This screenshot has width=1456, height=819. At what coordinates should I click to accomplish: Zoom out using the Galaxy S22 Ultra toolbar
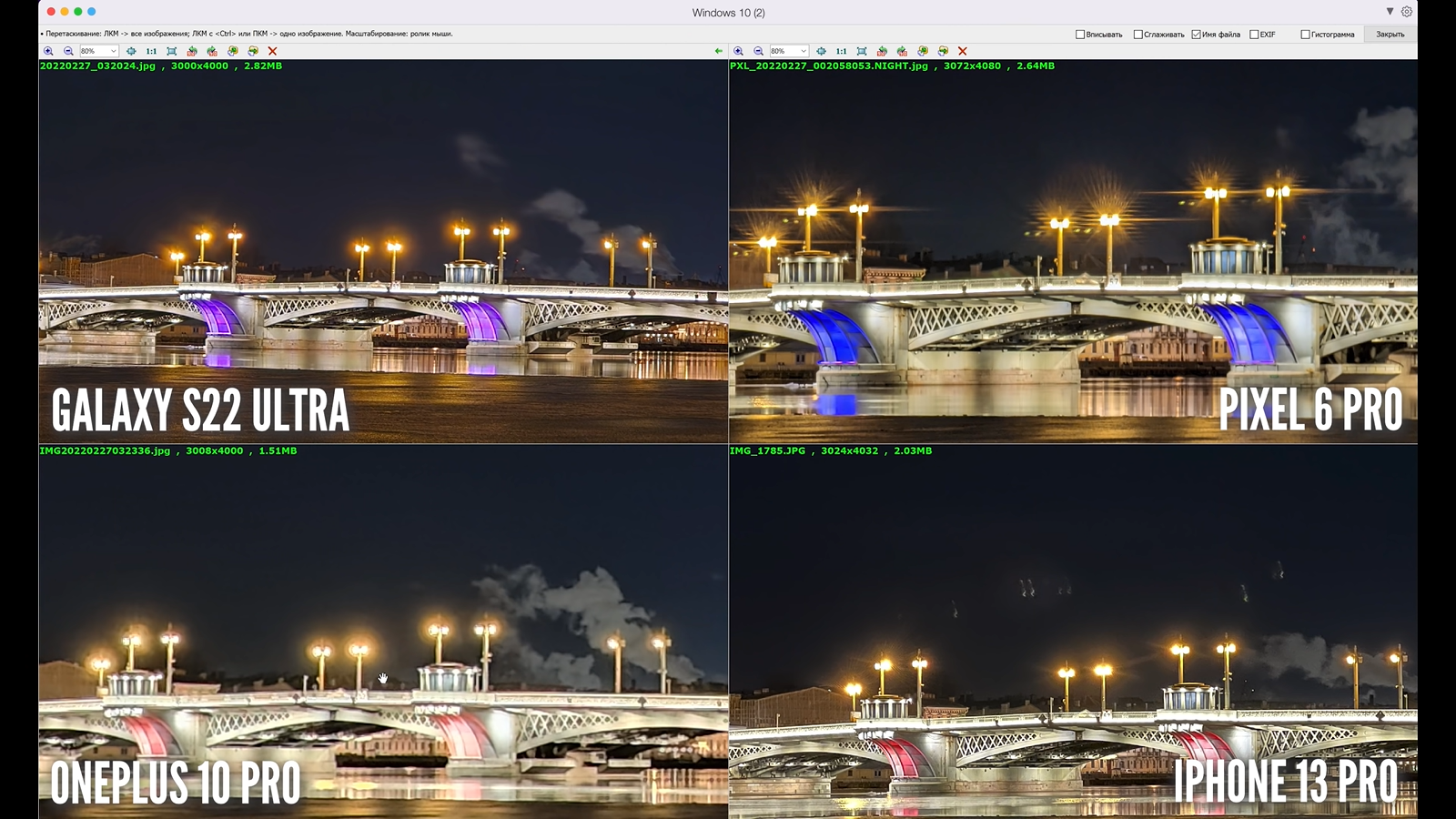coord(68,51)
